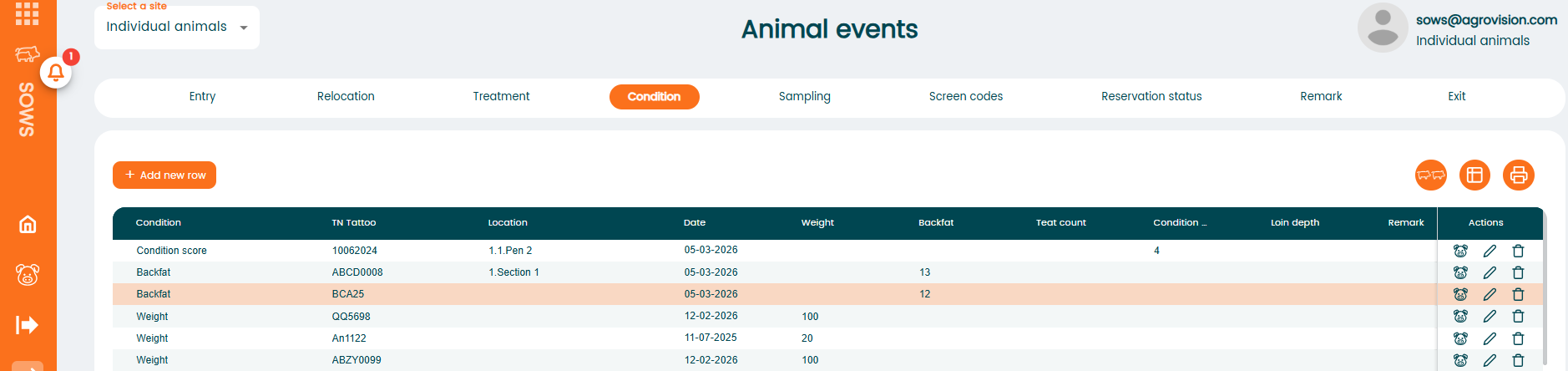Open the user avatar profile

point(1383,28)
